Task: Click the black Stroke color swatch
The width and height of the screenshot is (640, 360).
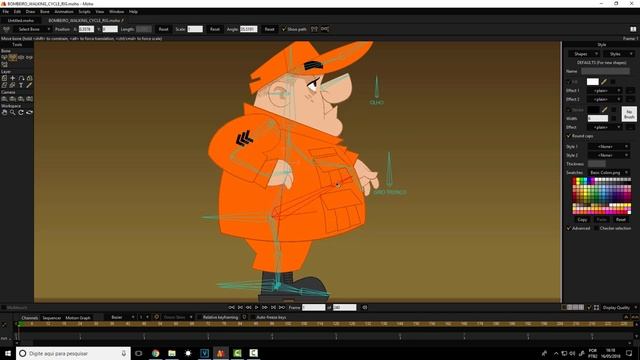Action: click(593, 110)
